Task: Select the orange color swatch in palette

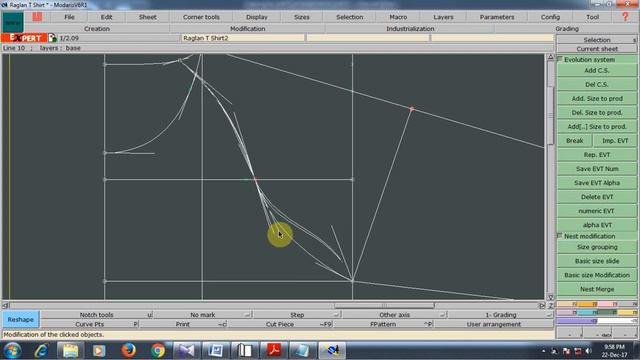Action: pos(587,304)
